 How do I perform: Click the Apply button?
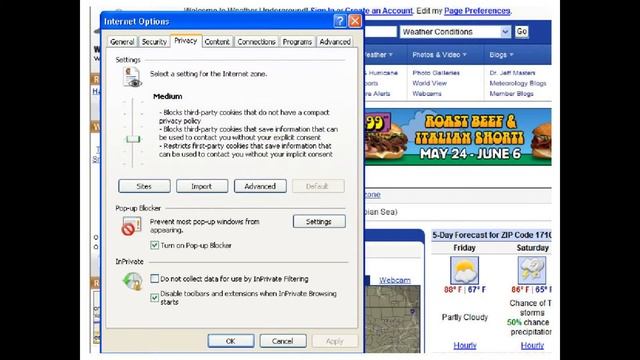pos(335,341)
